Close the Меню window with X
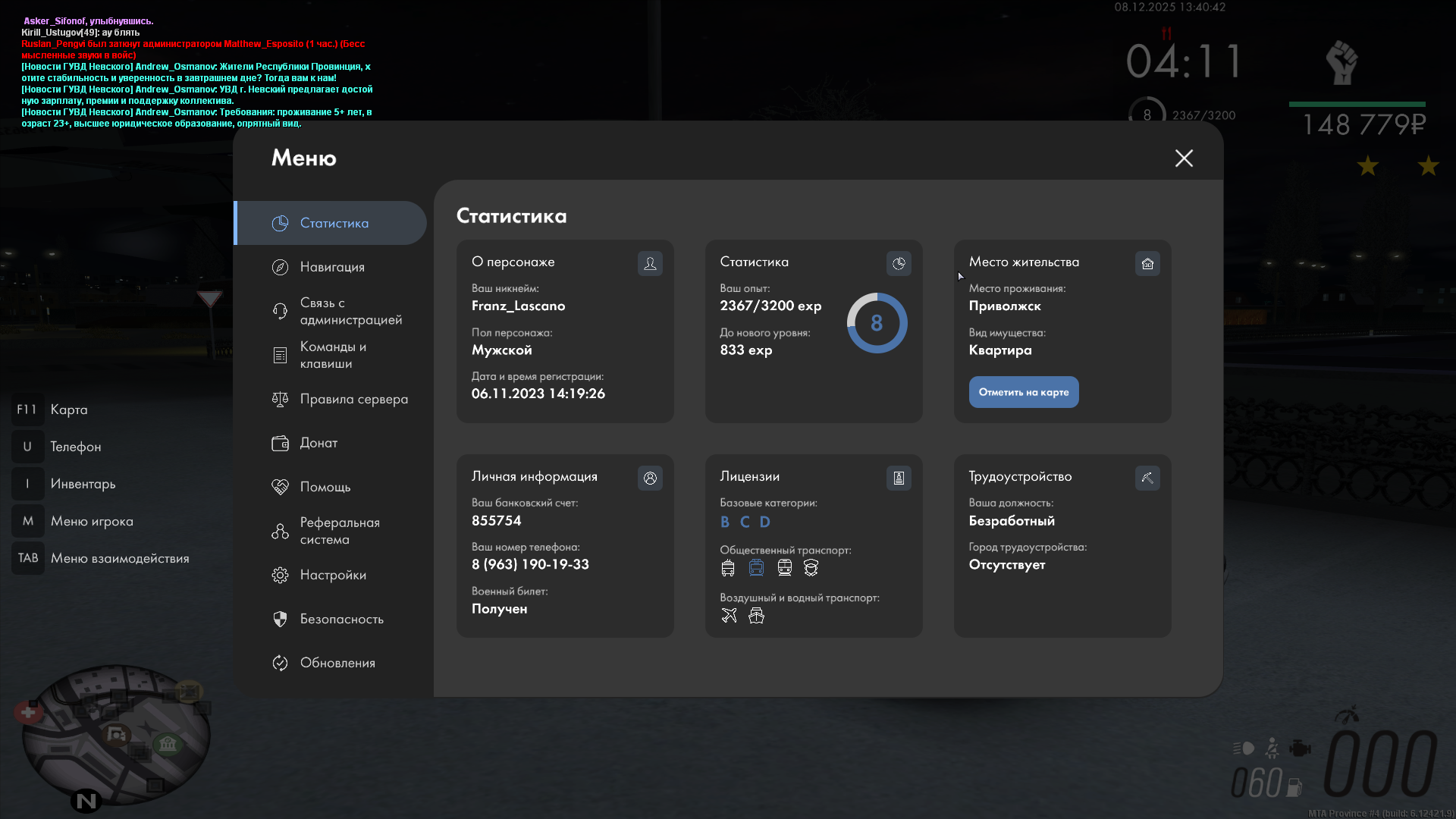1456x819 pixels. click(x=1184, y=158)
